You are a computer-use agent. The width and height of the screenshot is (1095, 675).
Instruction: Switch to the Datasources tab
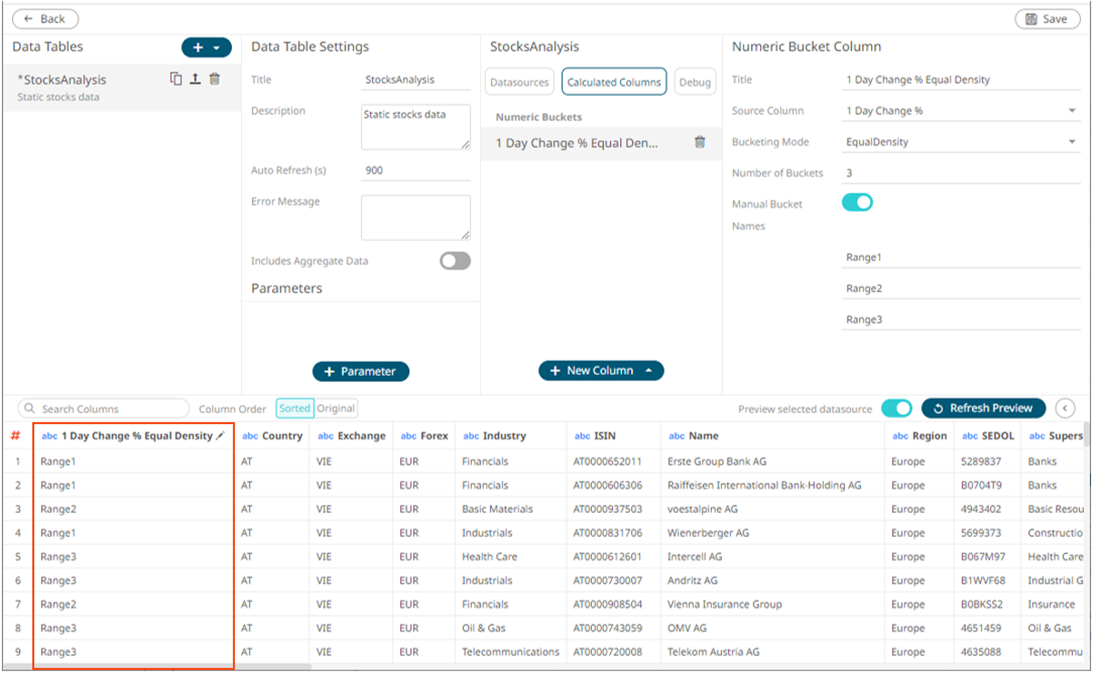[519, 82]
